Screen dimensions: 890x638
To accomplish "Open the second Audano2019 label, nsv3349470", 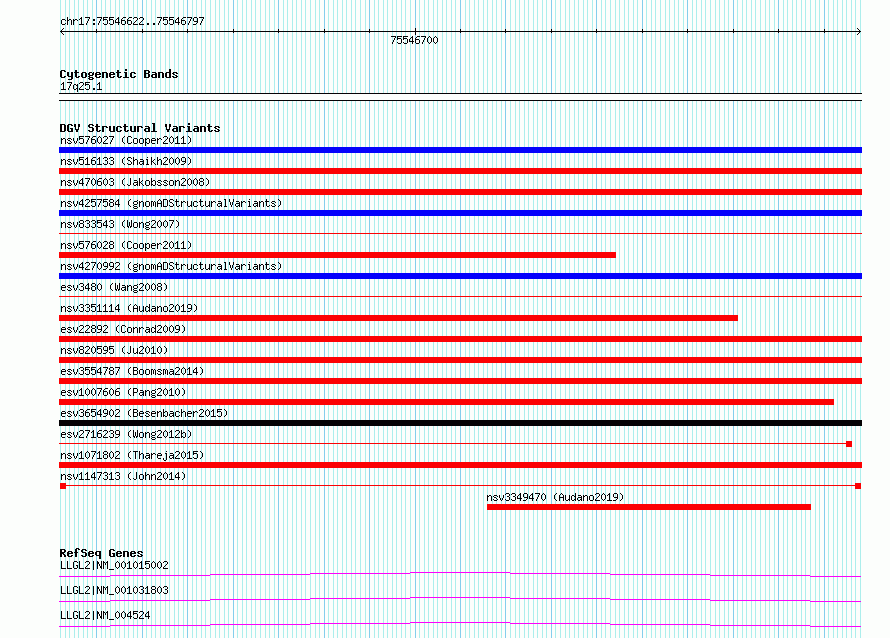I will (555, 497).
